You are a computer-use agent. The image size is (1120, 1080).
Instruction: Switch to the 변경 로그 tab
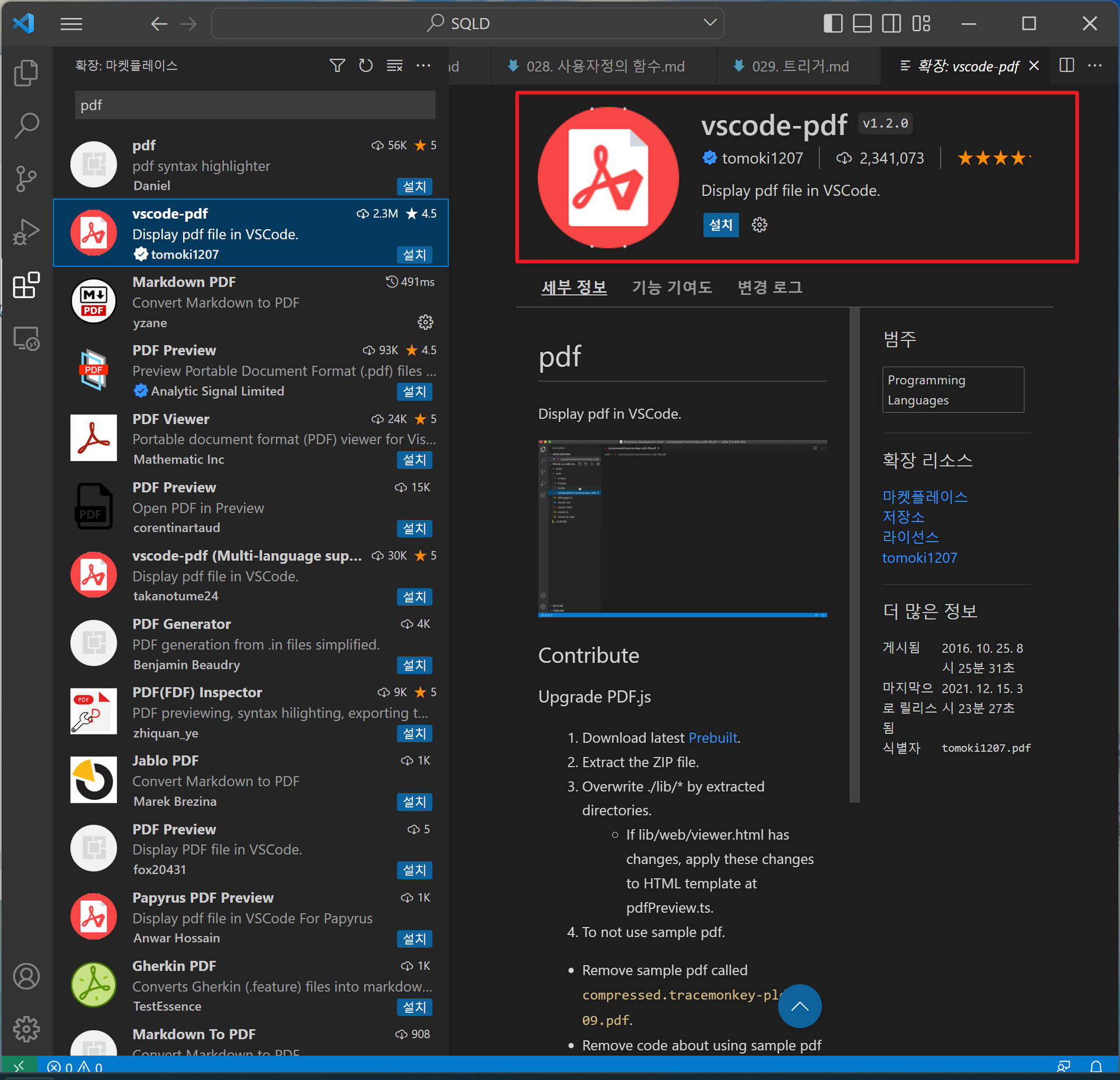[769, 286]
